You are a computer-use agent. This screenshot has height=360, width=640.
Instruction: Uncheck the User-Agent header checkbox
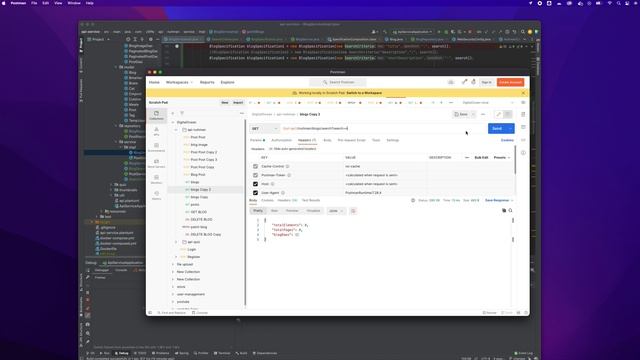[x=256, y=193]
